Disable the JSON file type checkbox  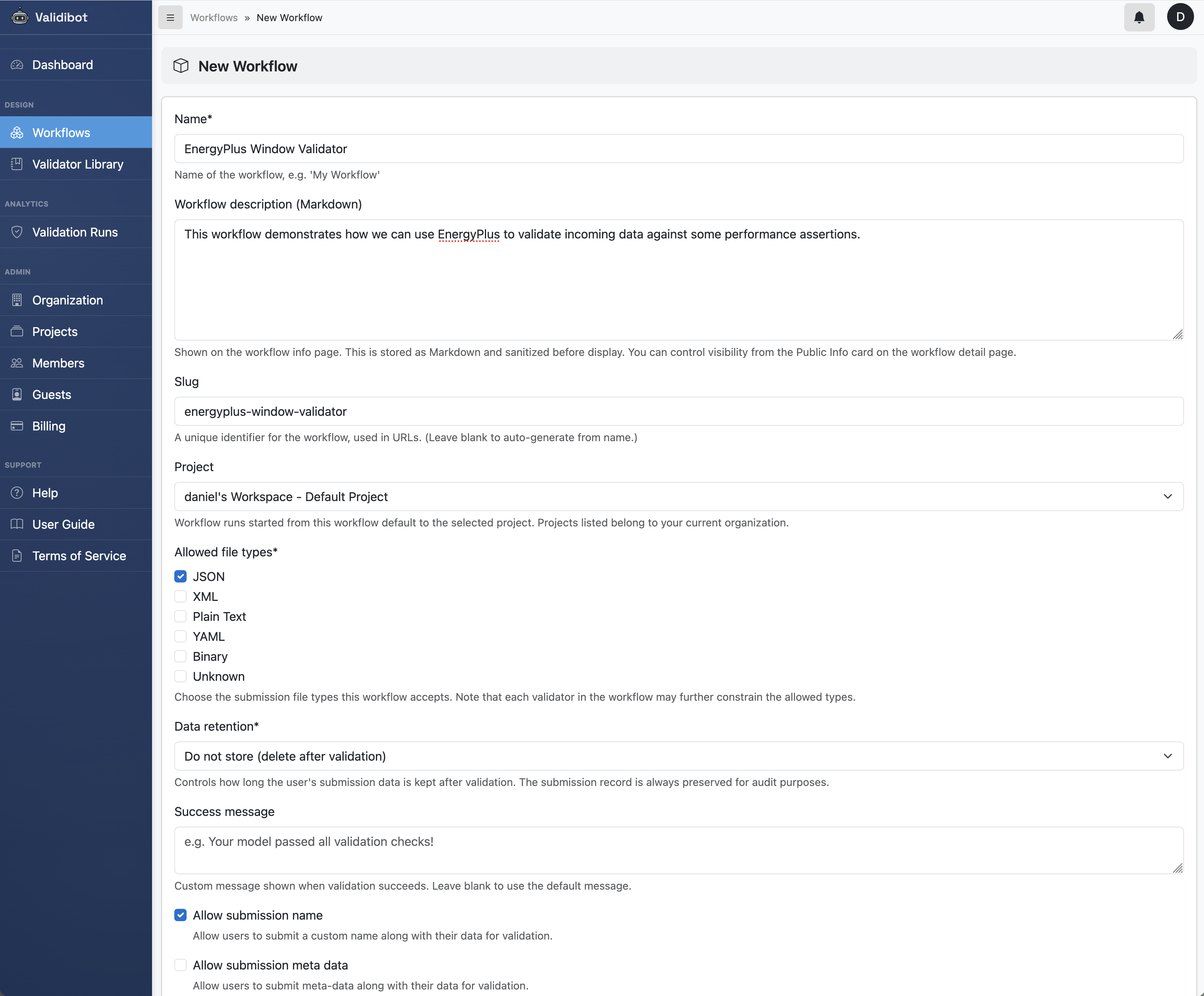pyautogui.click(x=180, y=576)
